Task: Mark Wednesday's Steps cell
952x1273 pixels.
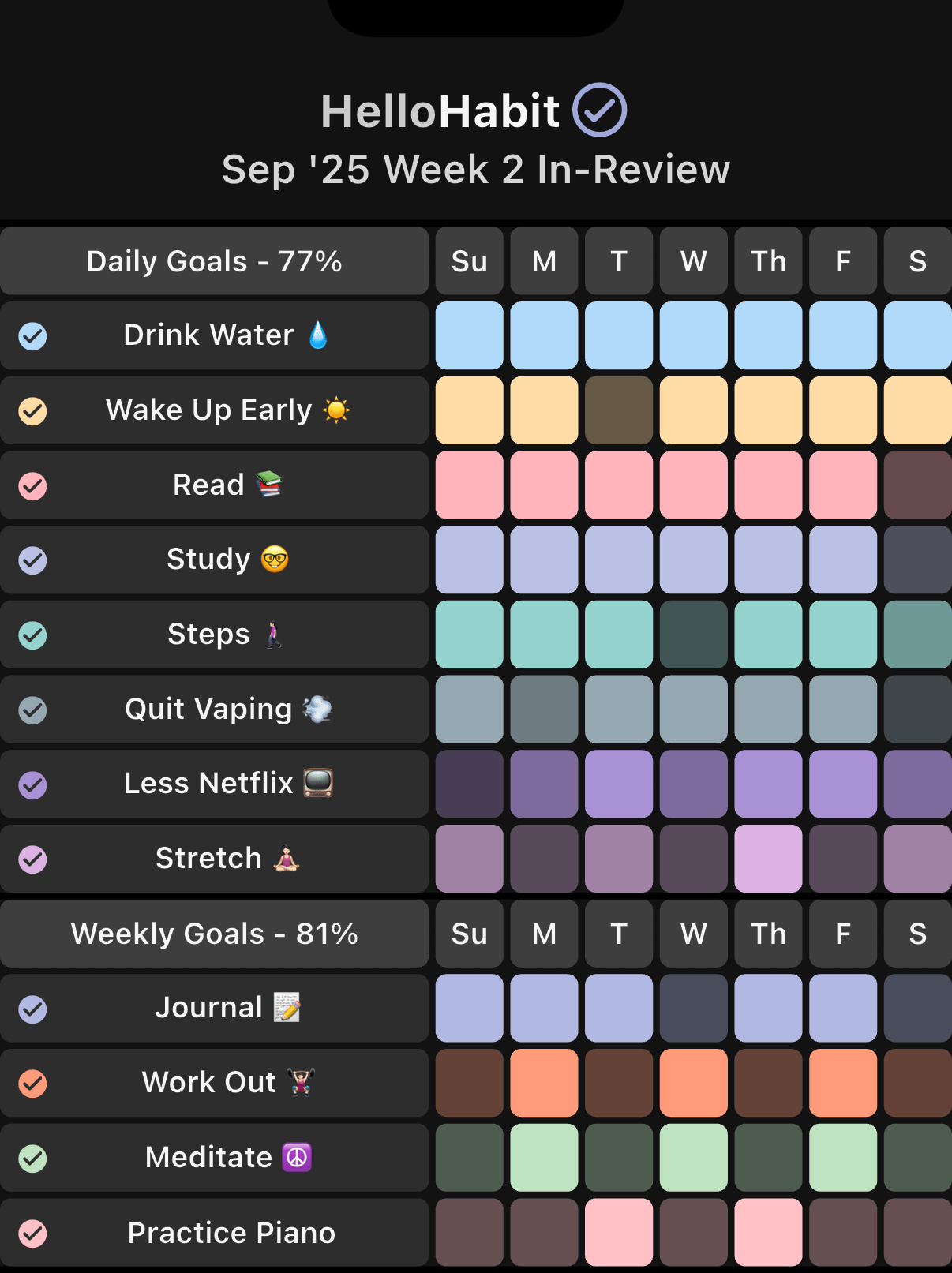Action: tap(693, 635)
